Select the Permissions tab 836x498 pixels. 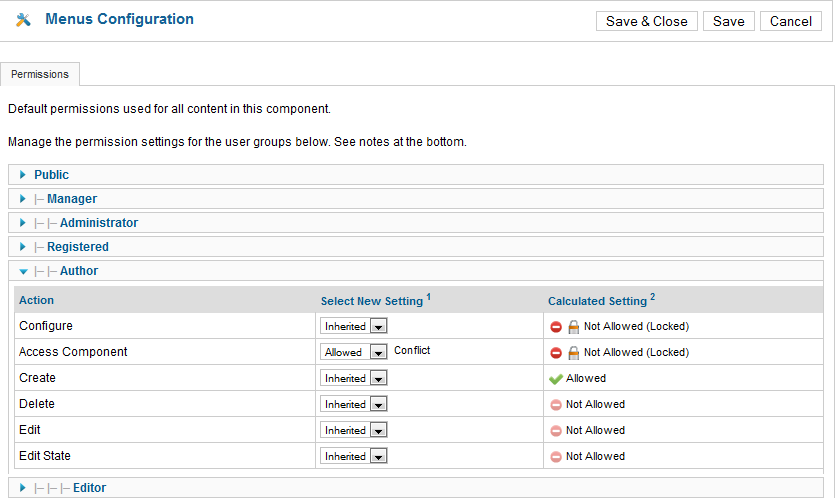click(40, 74)
